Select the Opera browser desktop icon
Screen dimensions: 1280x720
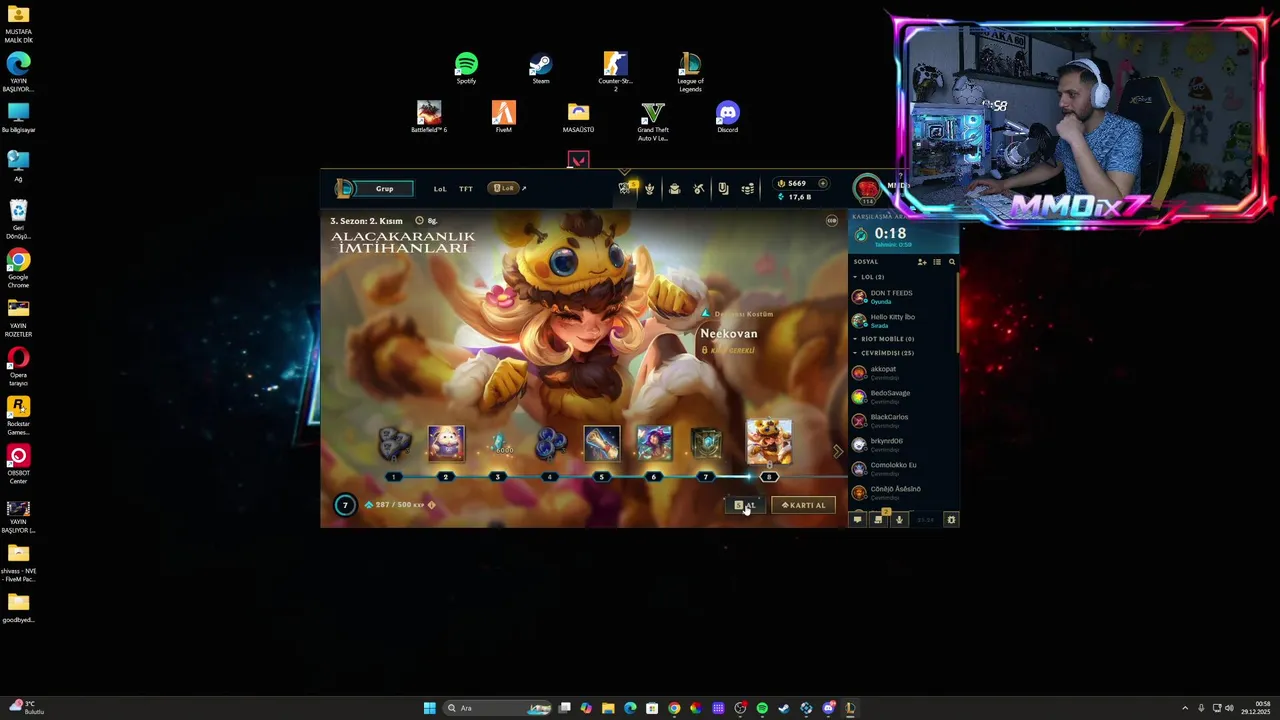(x=18, y=367)
